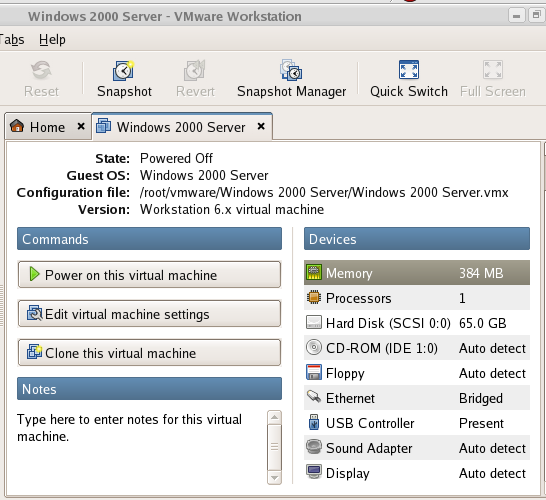Select the Processors device icon
This screenshot has width=546, height=500.
(x=314, y=297)
